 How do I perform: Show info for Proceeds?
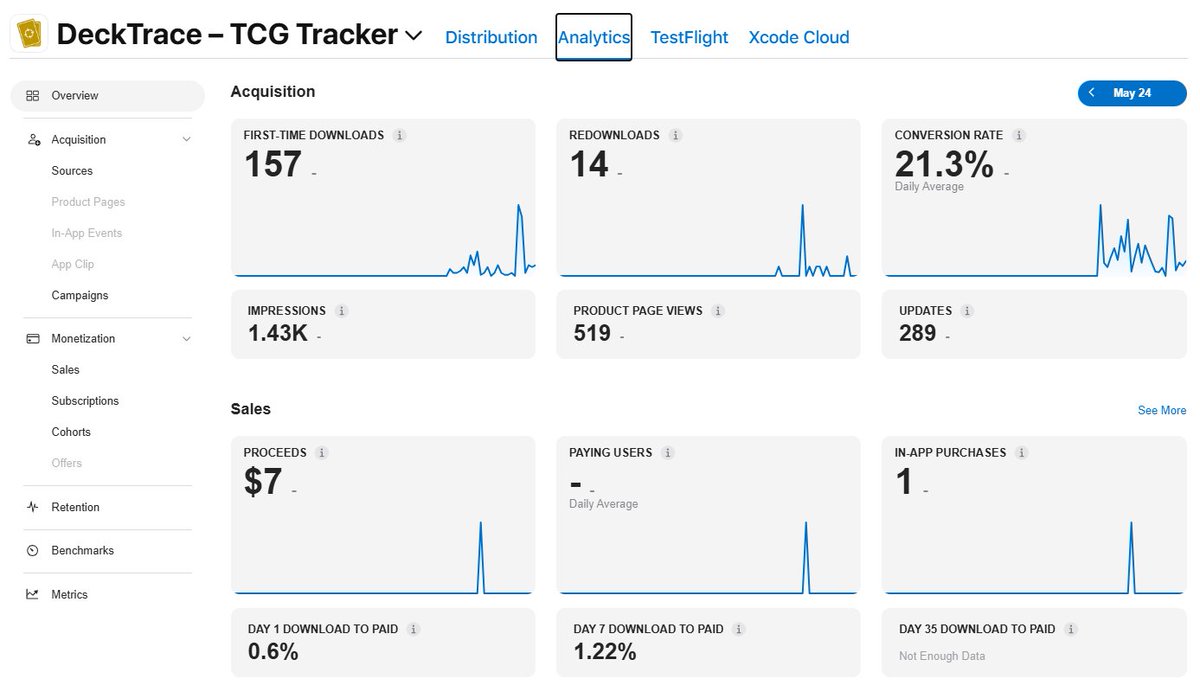pos(322,453)
